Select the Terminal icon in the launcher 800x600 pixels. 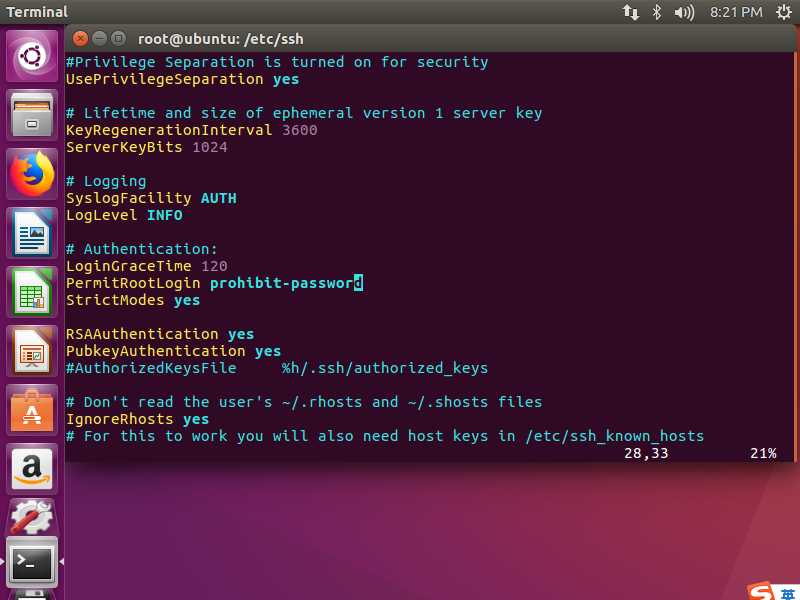click(x=32, y=562)
